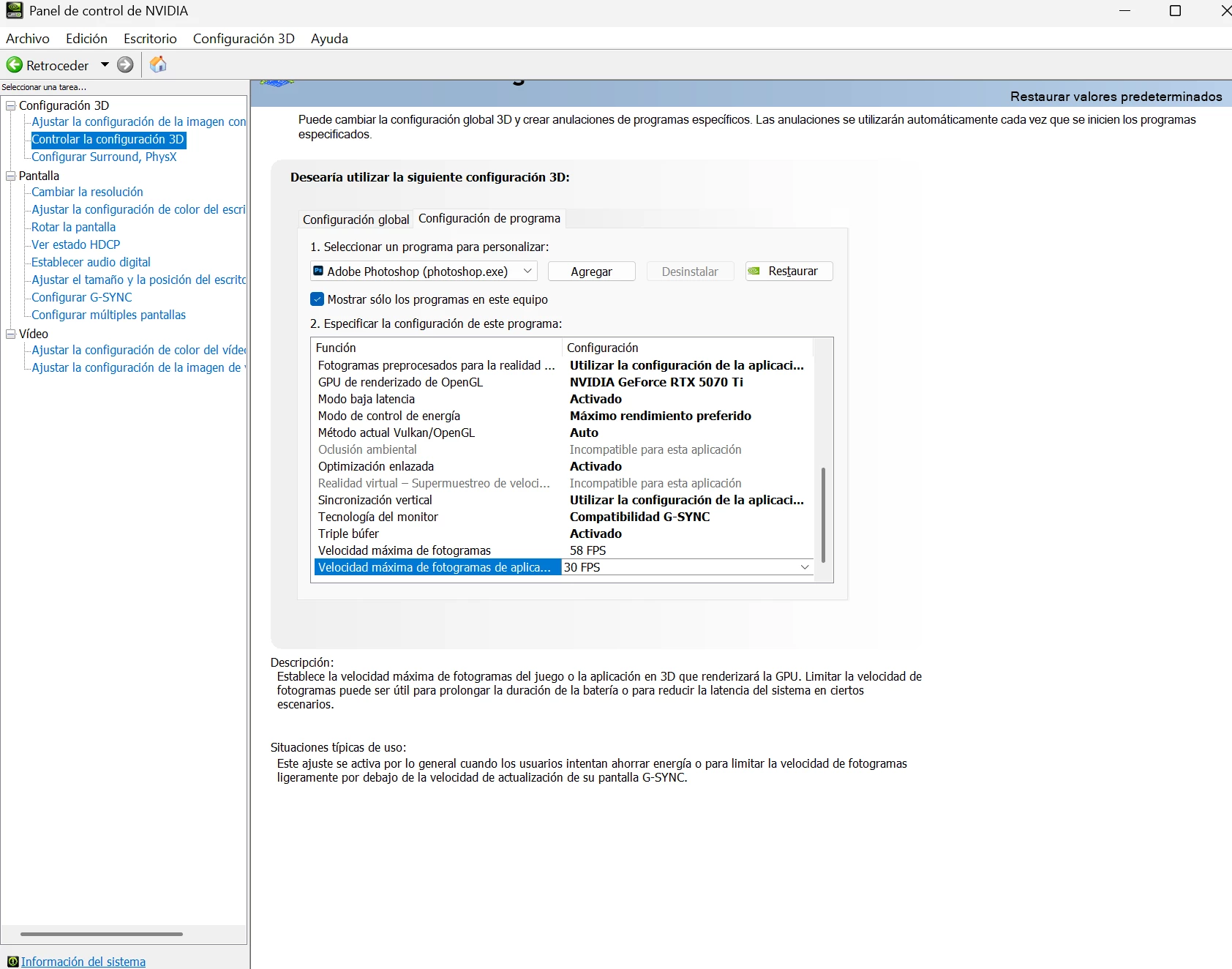Select the 'Modo baja latencia' row

point(563,399)
